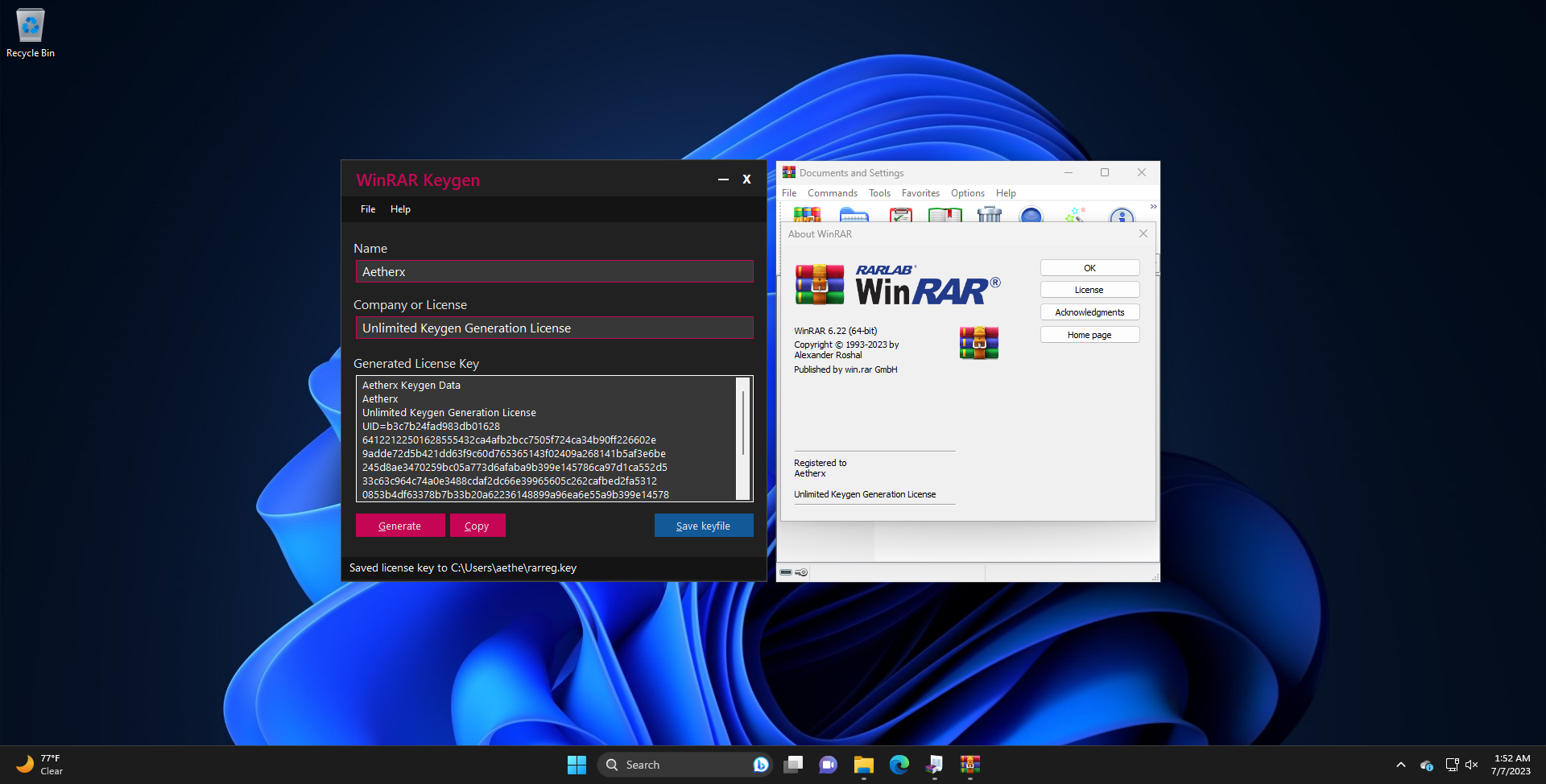1546x784 pixels.
Task: Open the Help menu in WinRAR Keygen
Action: 400,209
